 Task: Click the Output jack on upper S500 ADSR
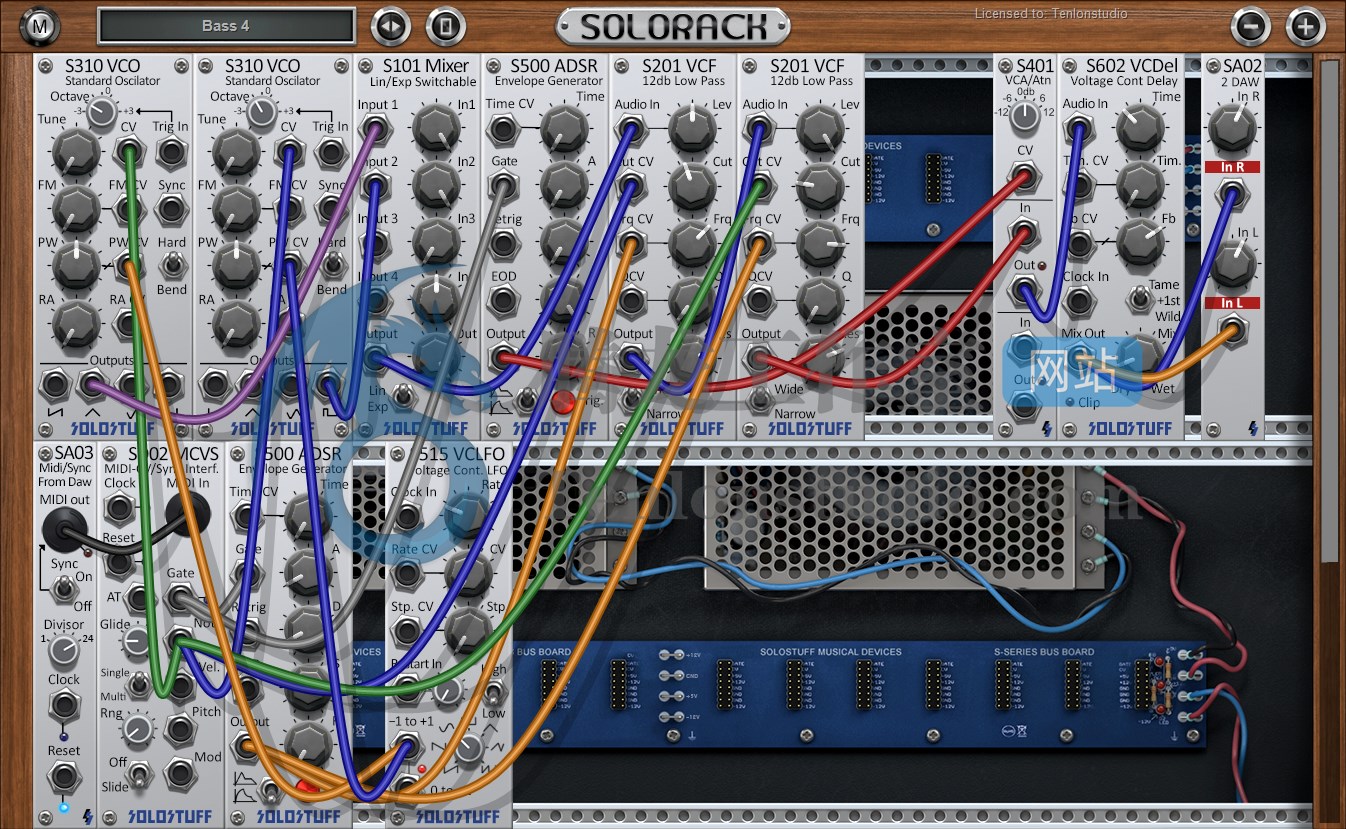click(x=503, y=358)
